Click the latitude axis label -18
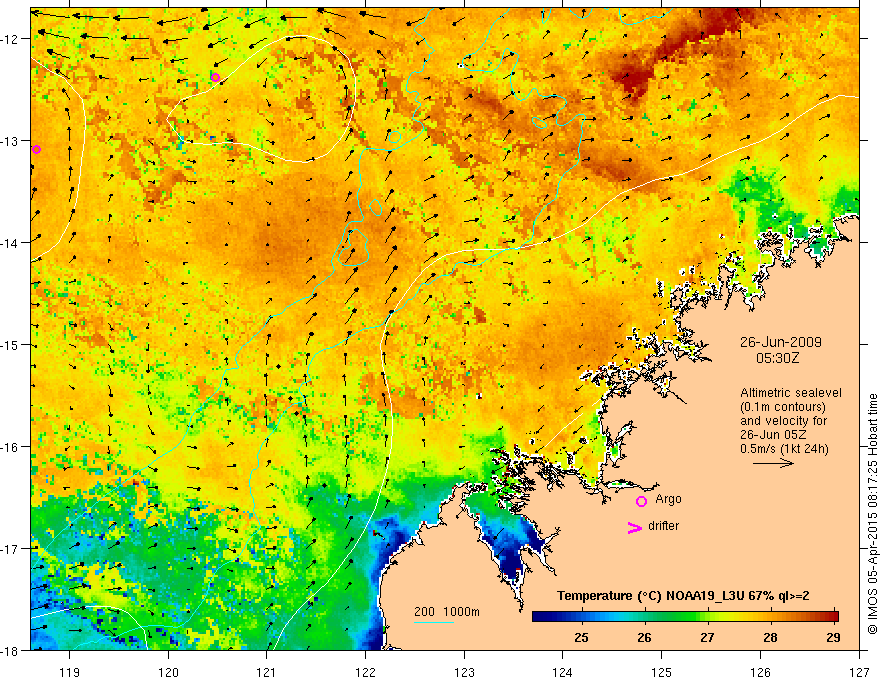Viewport: 880px width, 680px height. (10, 651)
